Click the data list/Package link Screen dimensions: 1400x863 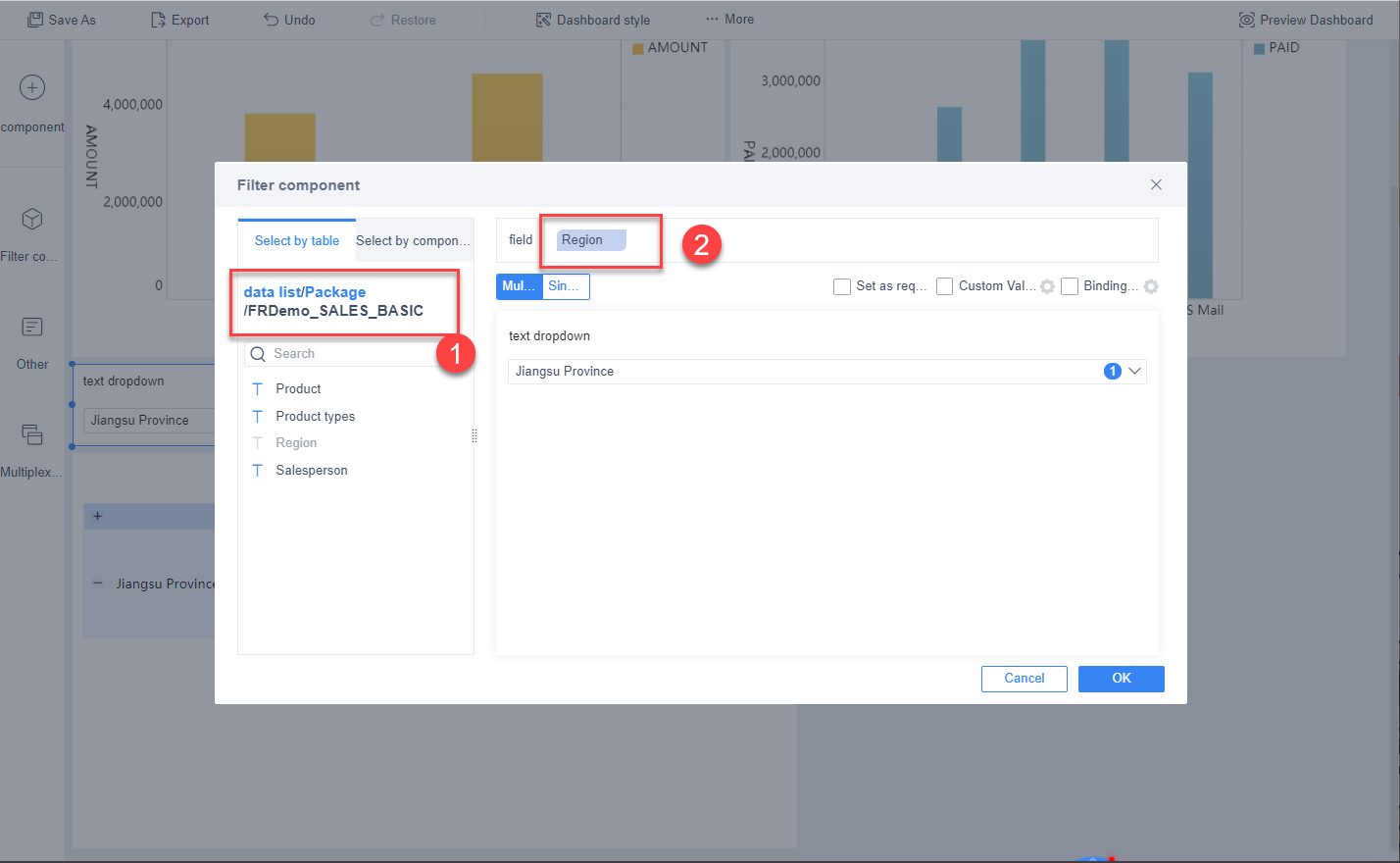305,292
